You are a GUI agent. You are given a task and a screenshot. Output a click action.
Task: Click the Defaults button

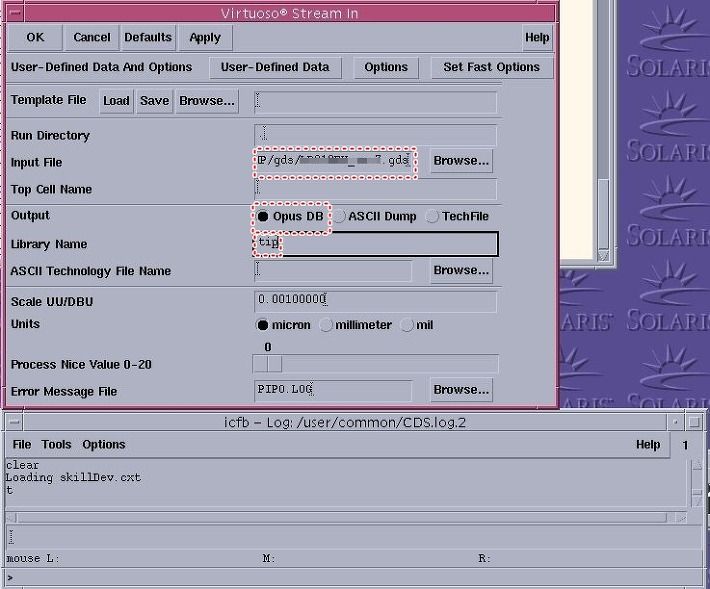tap(148, 37)
